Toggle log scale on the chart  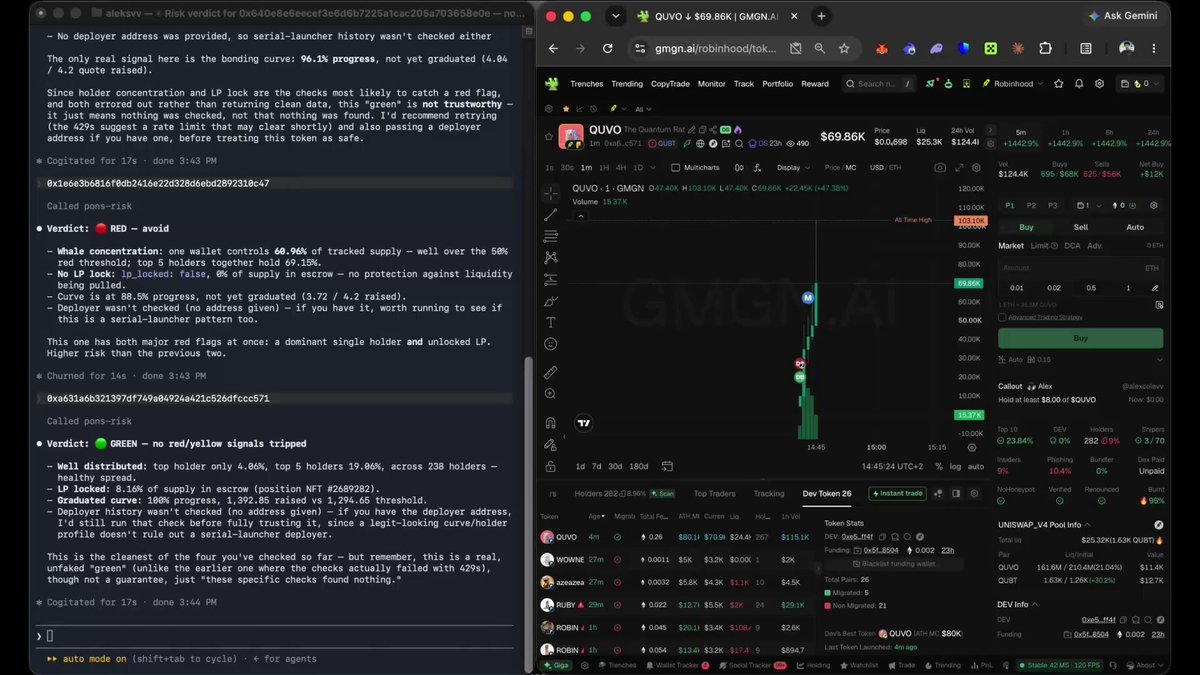954,466
